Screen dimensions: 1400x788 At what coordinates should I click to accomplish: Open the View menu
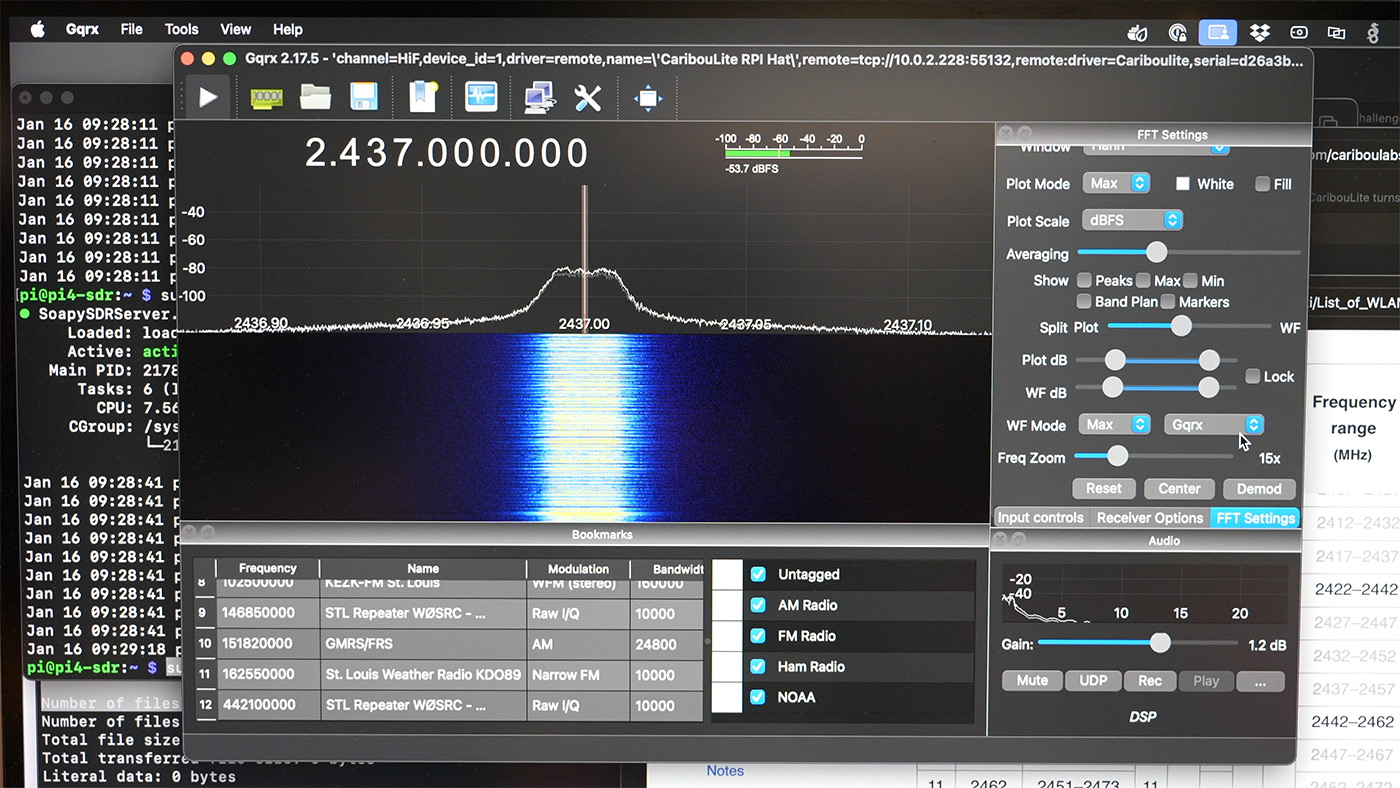pos(236,30)
